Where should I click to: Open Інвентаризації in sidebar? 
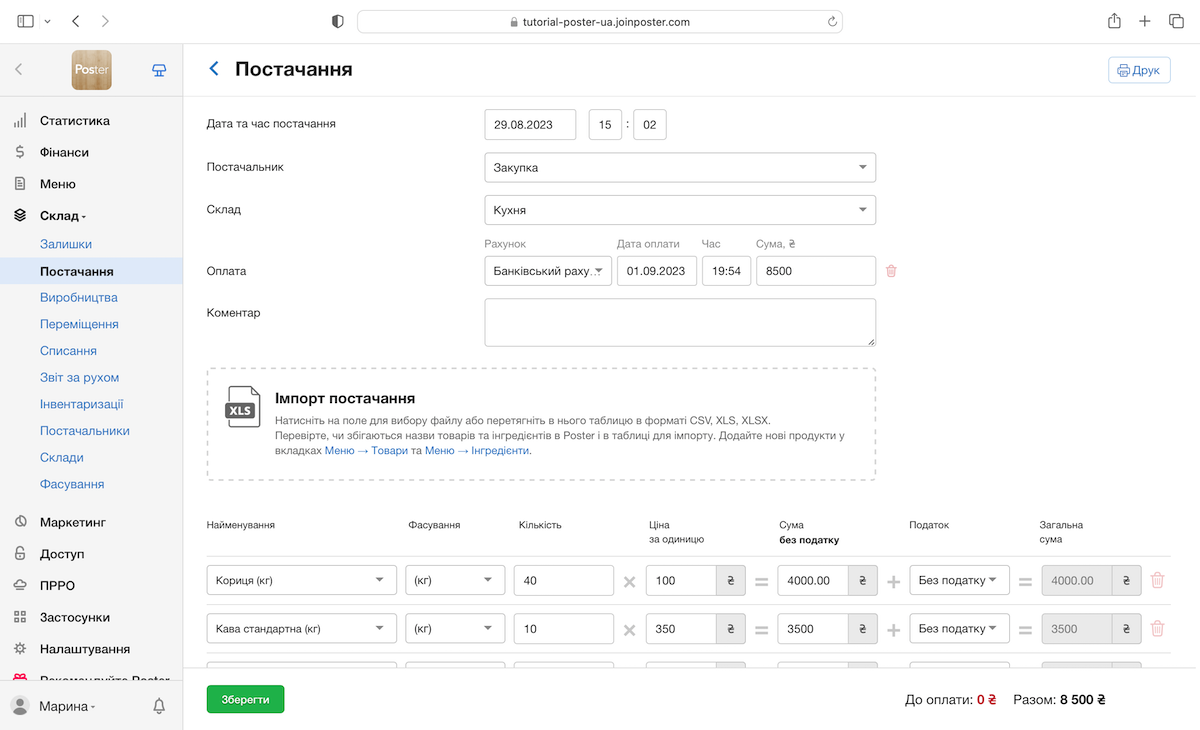tap(82, 404)
